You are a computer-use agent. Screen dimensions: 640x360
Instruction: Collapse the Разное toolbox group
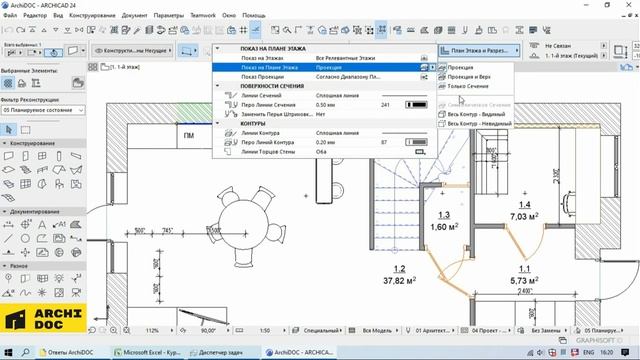pyautogui.click(x=4, y=266)
